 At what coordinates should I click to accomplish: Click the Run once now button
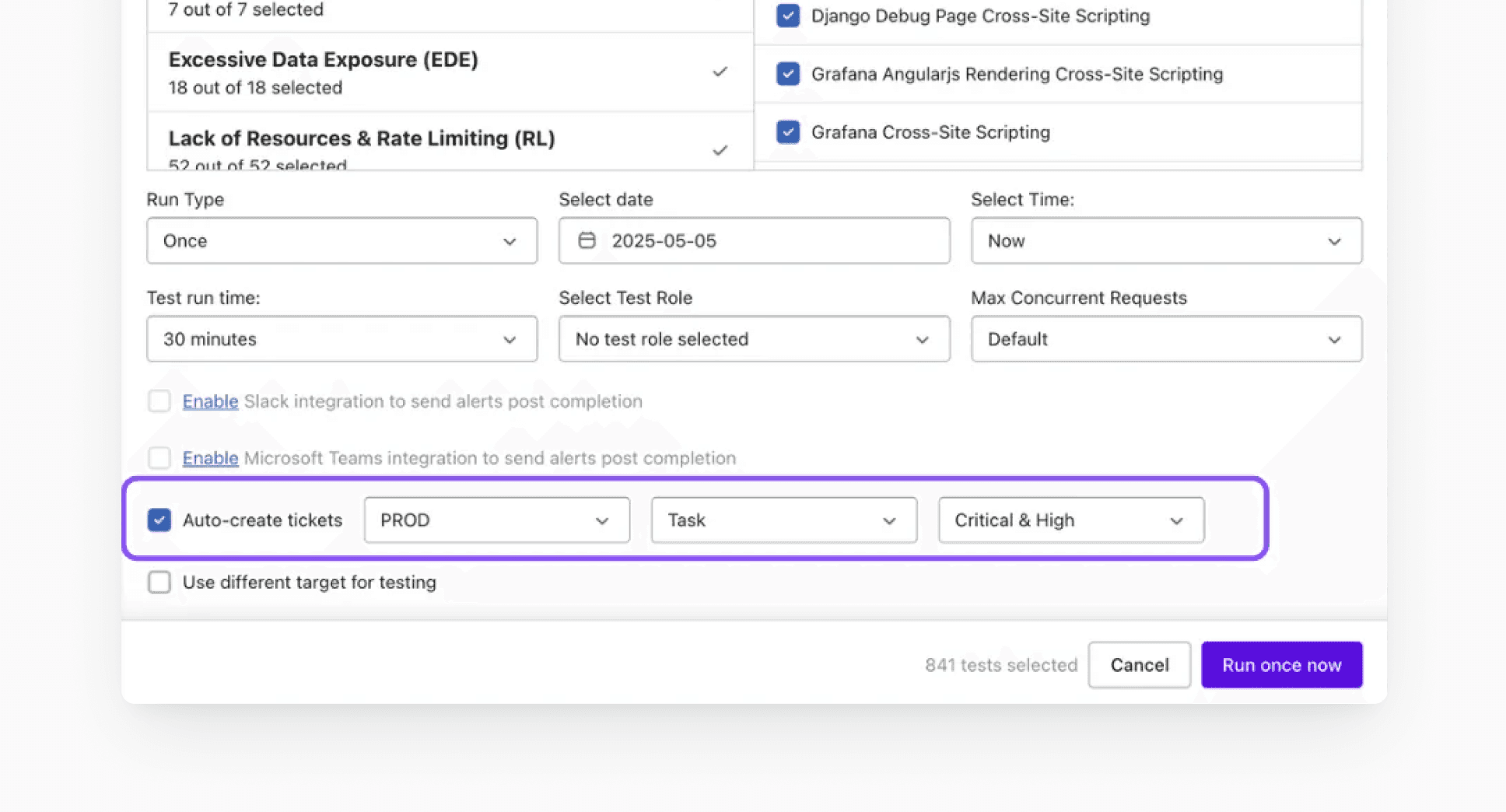coord(1282,665)
